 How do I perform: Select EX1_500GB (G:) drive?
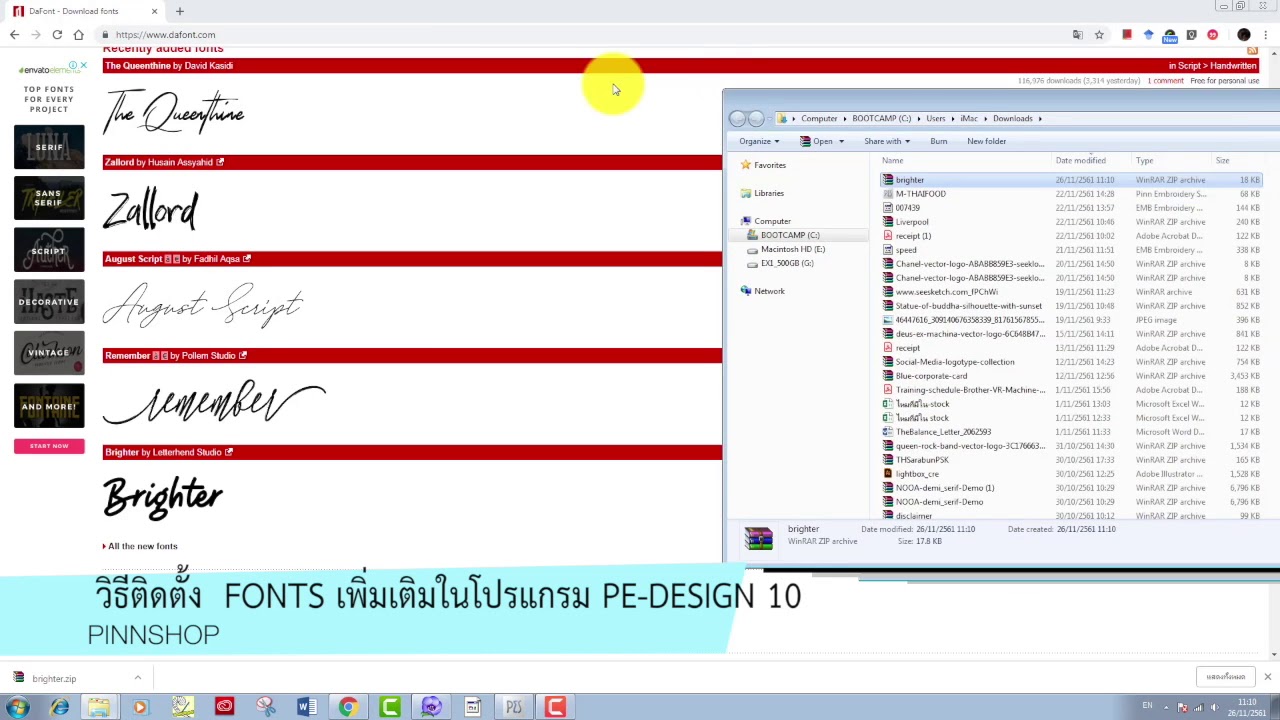point(787,263)
